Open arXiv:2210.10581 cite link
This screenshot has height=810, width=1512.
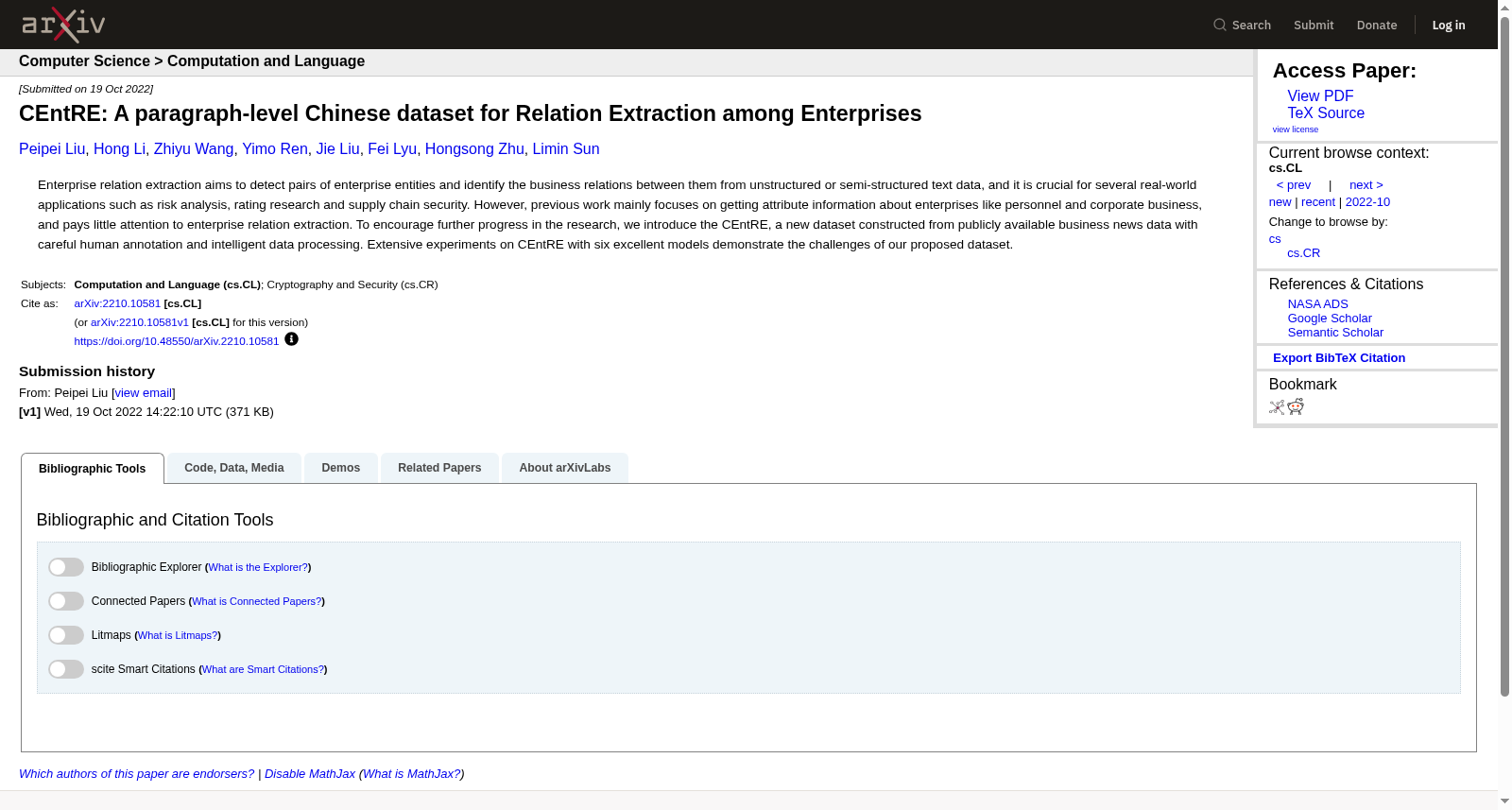pyautogui.click(x=117, y=304)
